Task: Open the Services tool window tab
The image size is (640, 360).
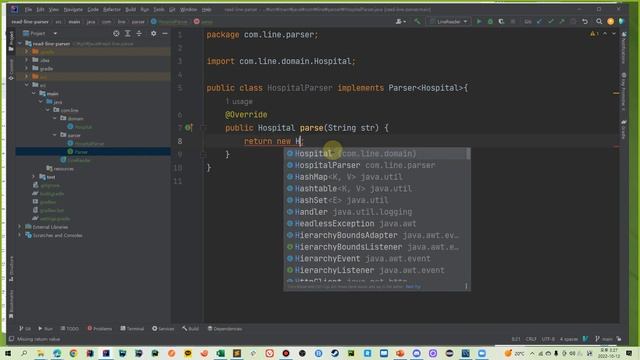Action: click(x=163, y=329)
